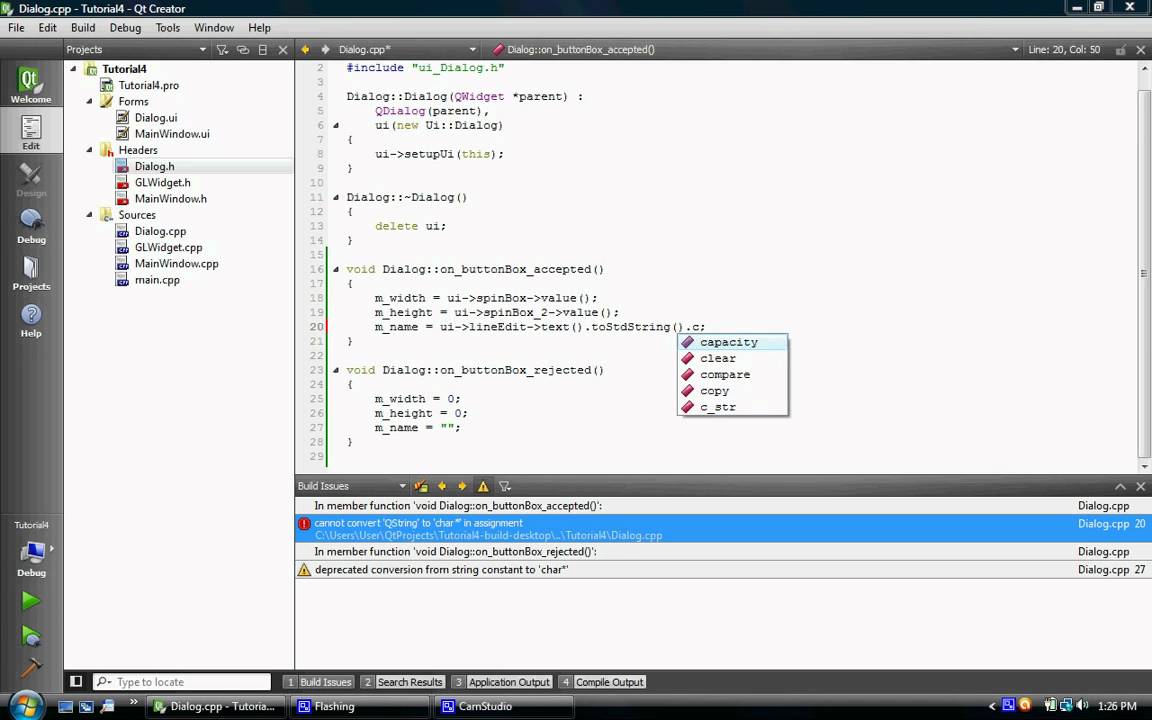
Task: Click the Type to locate field
Action: [182, 682]
